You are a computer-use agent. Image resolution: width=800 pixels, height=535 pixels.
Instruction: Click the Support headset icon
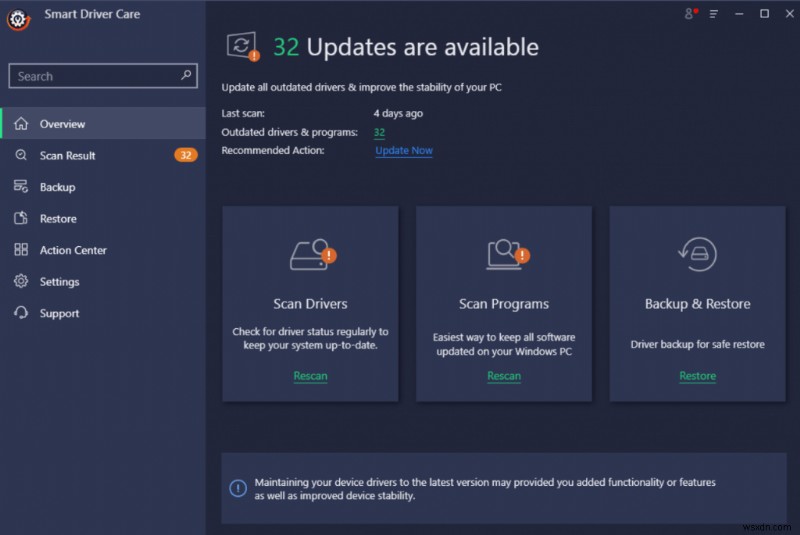click(x=21, y=313)
